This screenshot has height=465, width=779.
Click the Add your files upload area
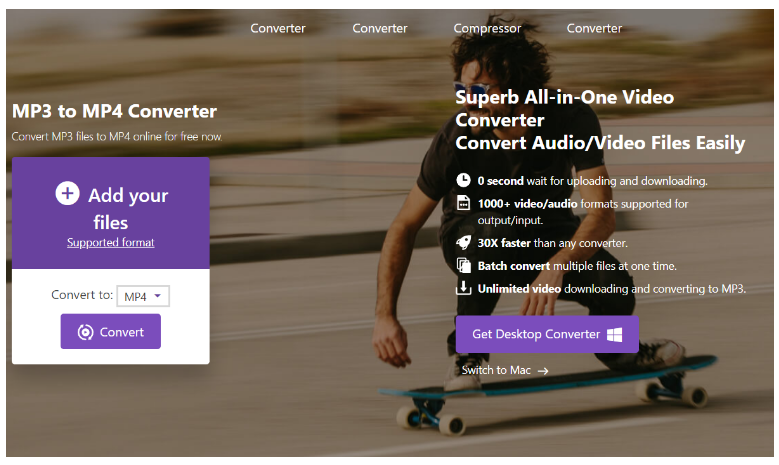111,213
